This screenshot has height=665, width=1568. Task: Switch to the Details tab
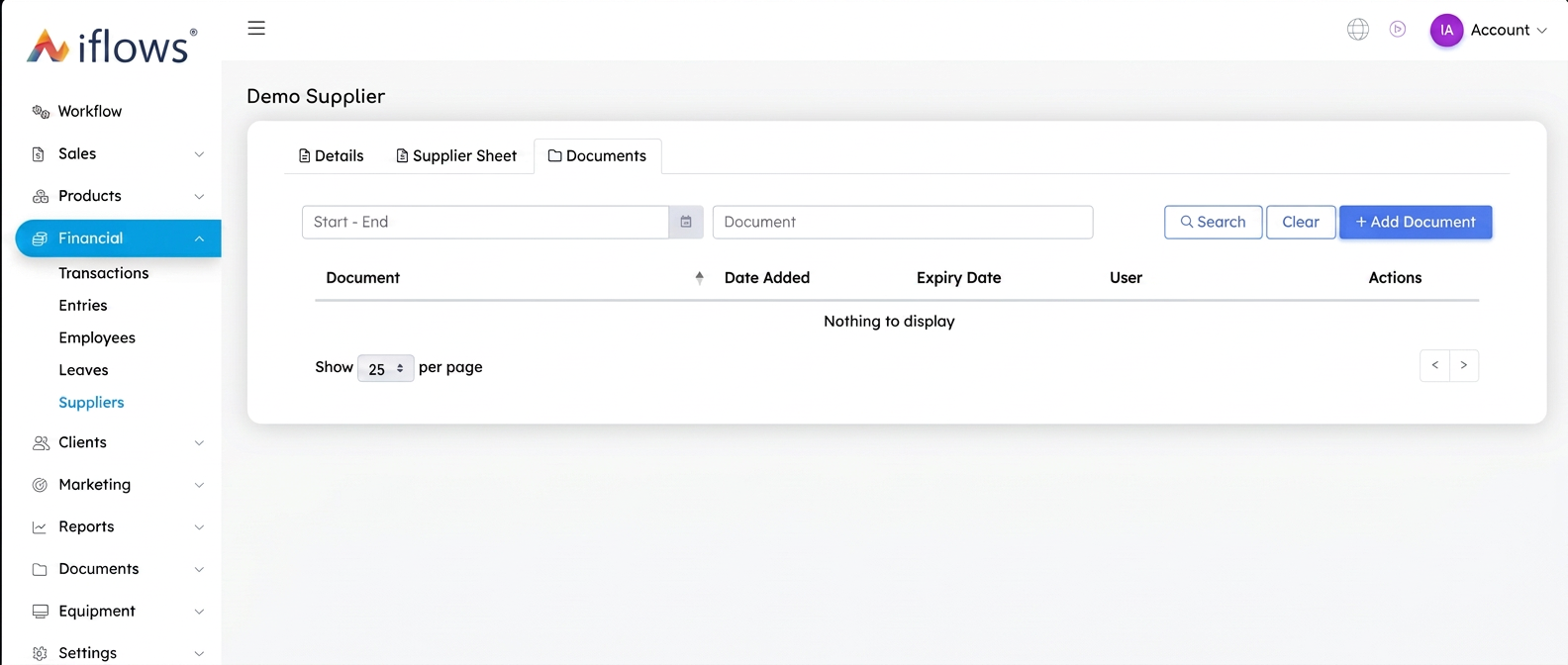(332, 156)
